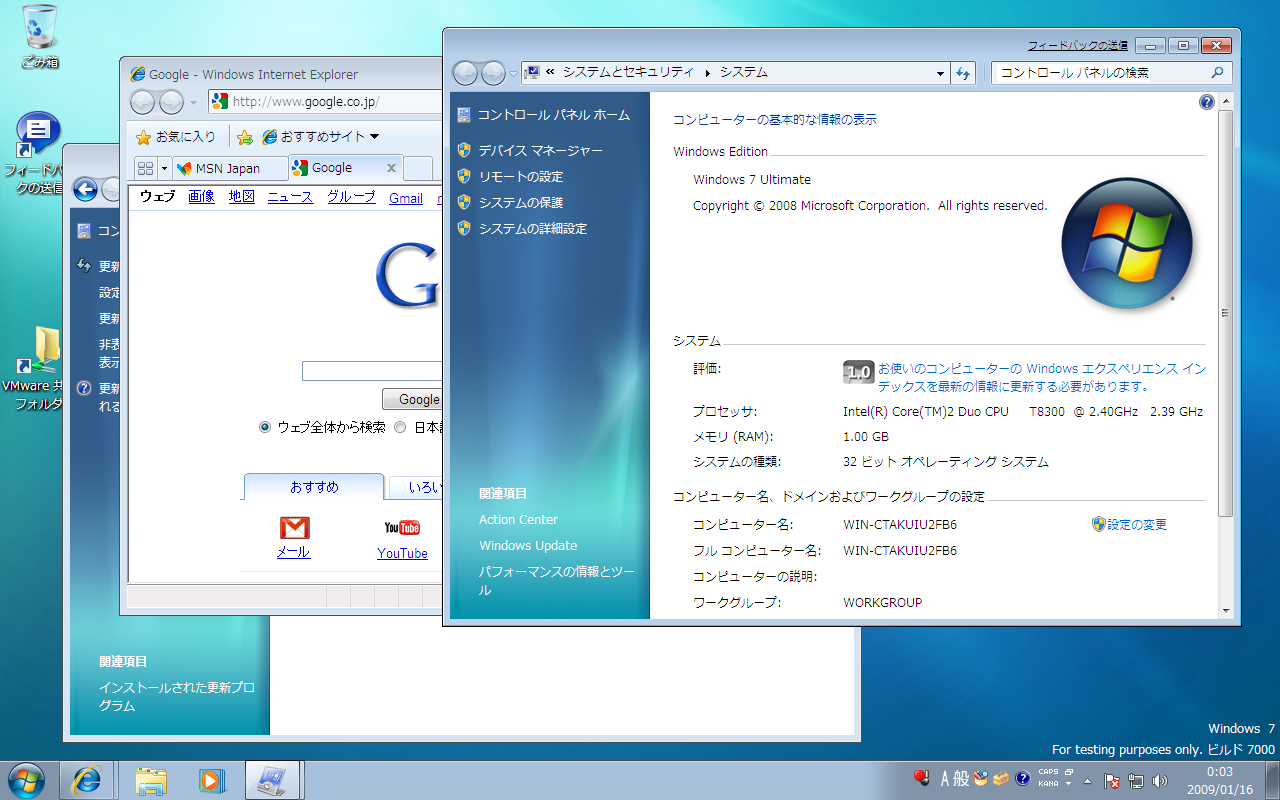Open recent pages dropdown in System window
This screenshot has height=800, width=1280.
click(x=513, y=74)
